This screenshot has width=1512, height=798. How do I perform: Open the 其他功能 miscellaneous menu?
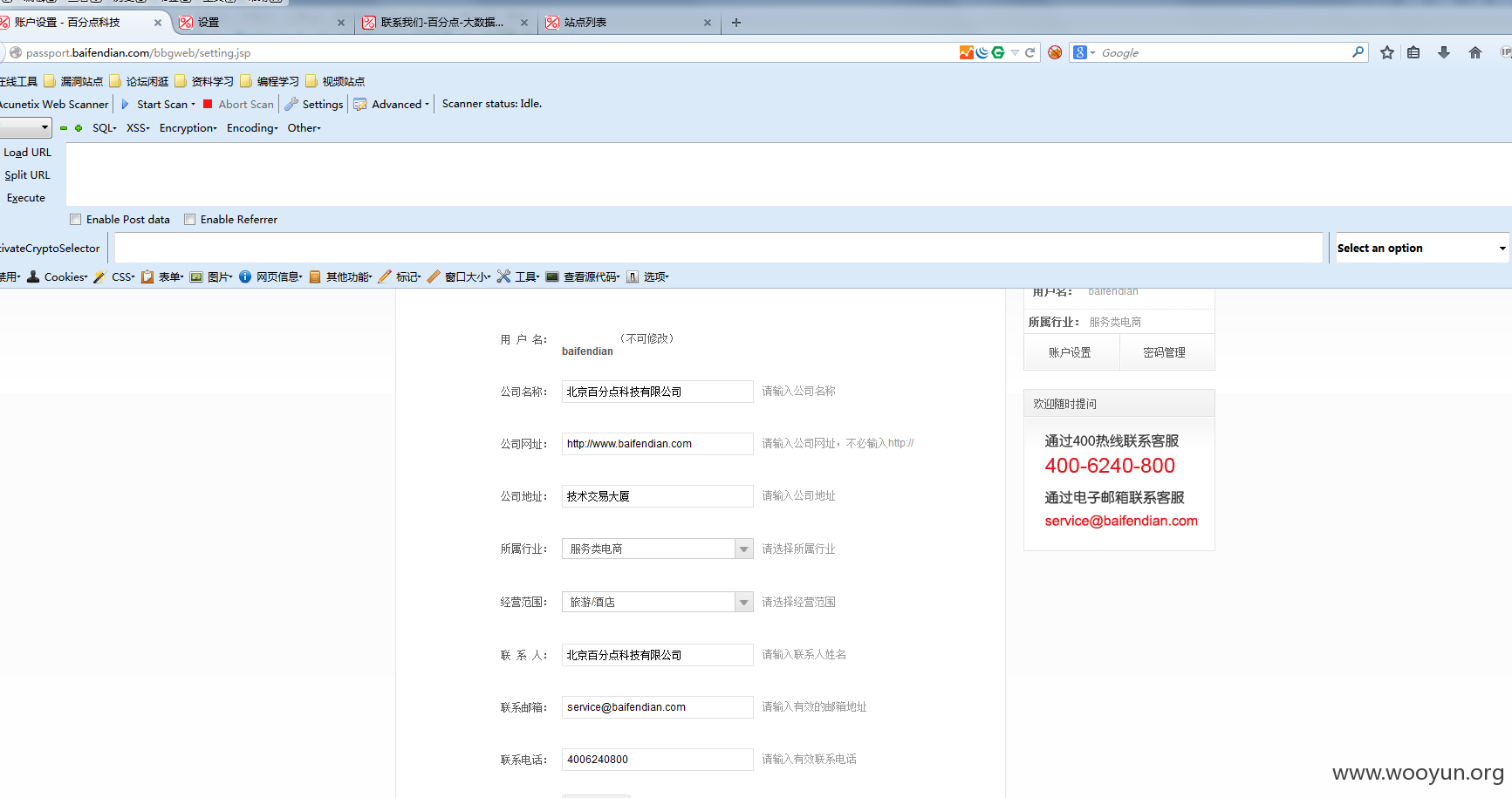(x=340, y=276)
